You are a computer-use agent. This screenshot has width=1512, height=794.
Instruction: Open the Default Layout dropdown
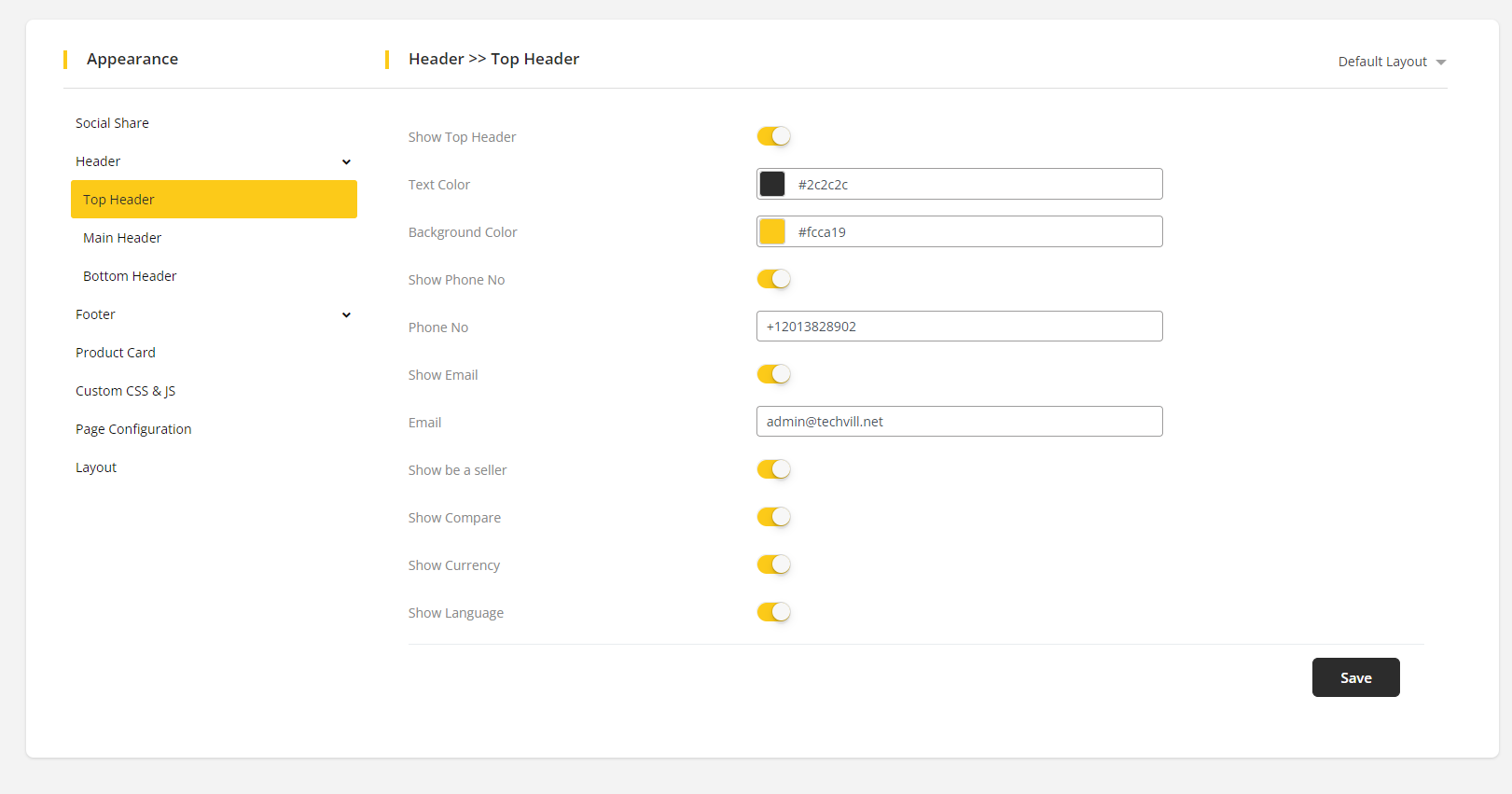point(1391,62)
